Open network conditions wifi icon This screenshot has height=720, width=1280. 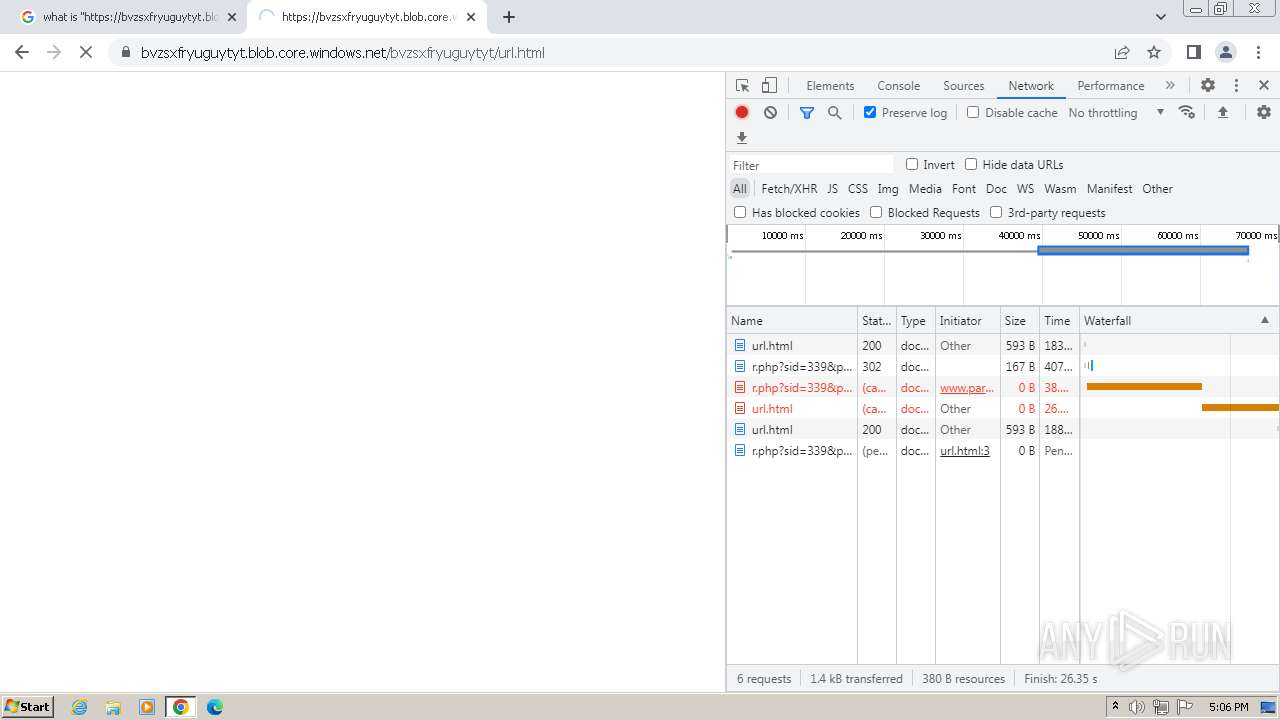tap(1187, 112)
